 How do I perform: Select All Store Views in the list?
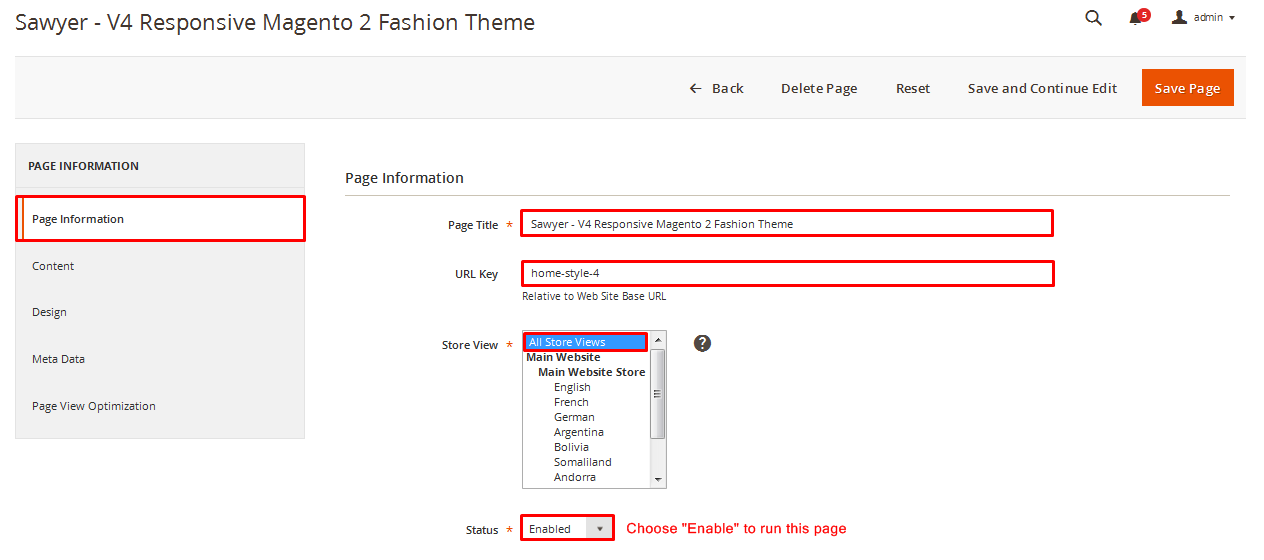click(x=586, y=342)
